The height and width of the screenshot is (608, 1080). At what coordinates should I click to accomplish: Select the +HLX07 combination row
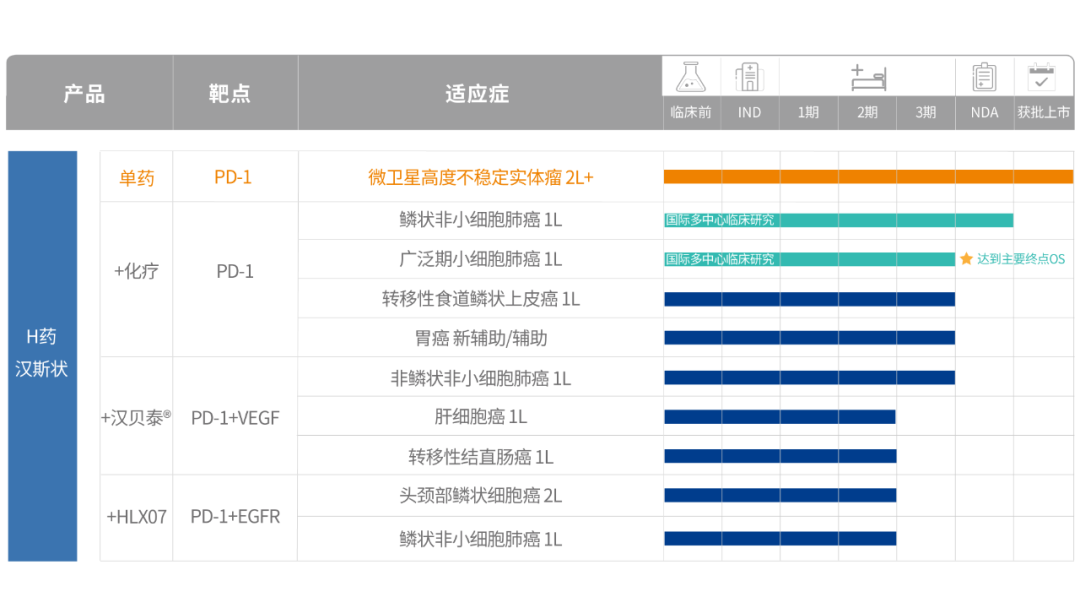pos(136,517)
